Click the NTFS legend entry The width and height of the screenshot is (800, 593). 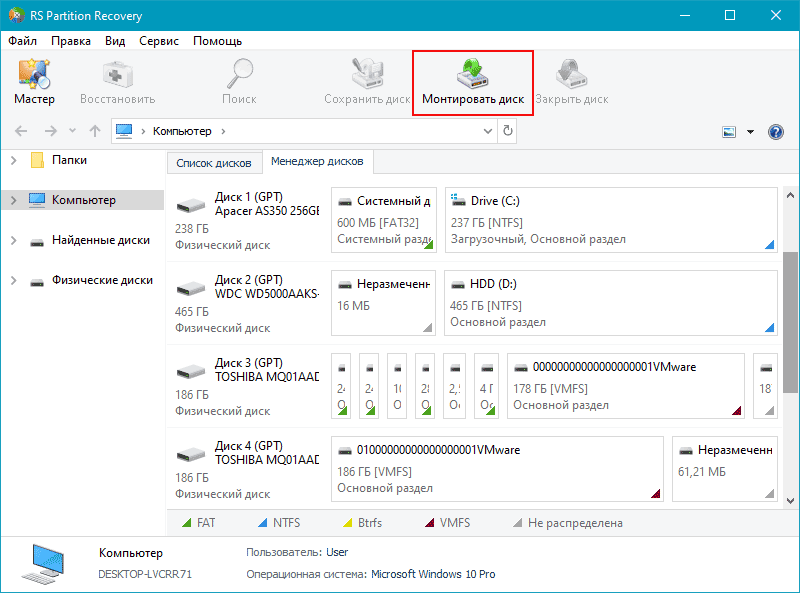pos(279,523)
